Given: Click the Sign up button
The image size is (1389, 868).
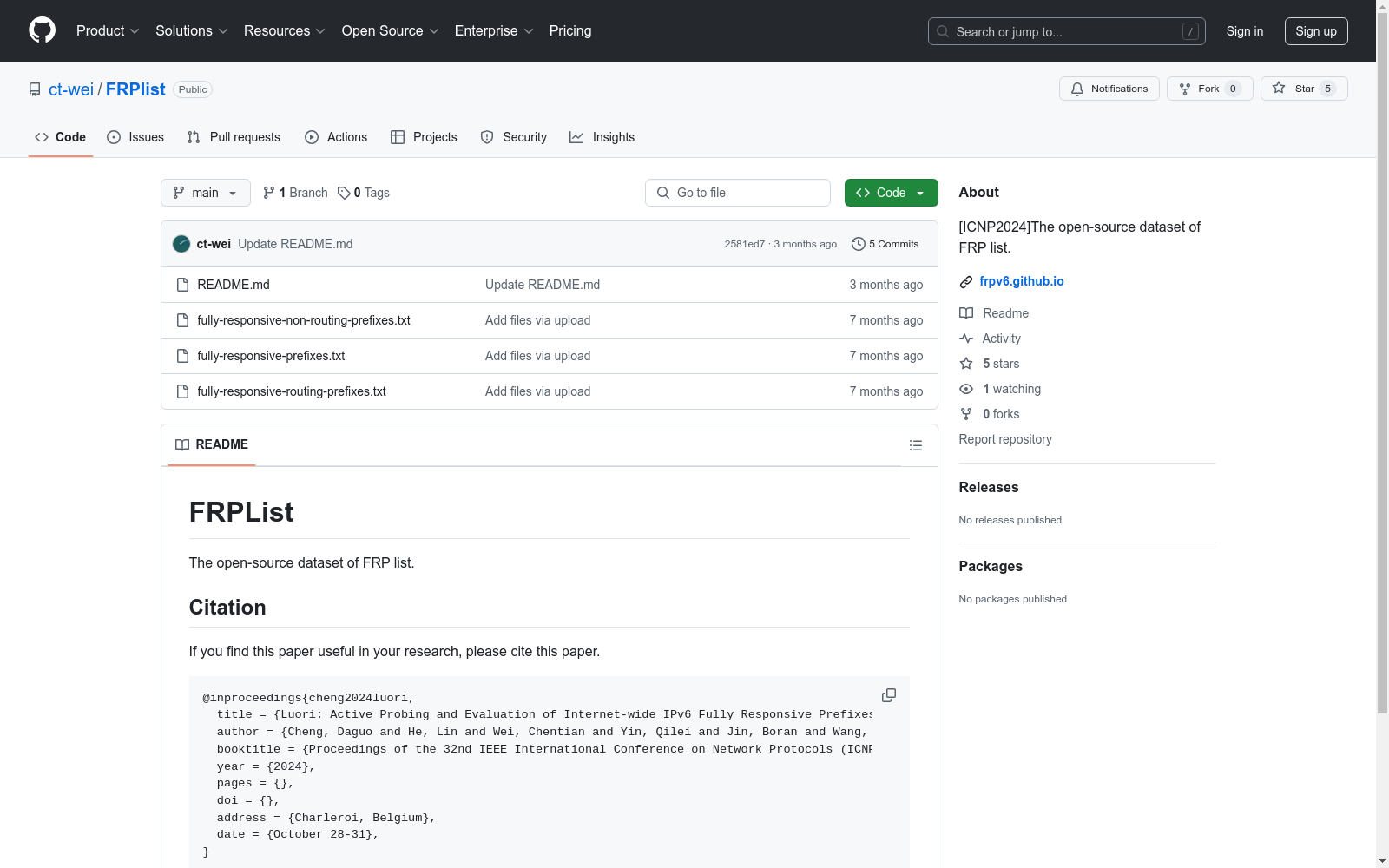Looking at the screenshot, I should 1316,31.
